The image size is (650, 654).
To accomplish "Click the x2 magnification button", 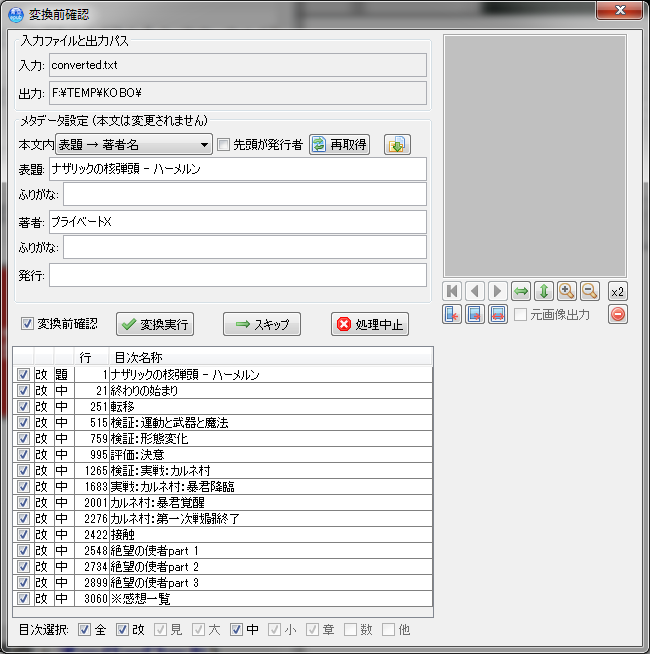I will [x=618, y=292].
